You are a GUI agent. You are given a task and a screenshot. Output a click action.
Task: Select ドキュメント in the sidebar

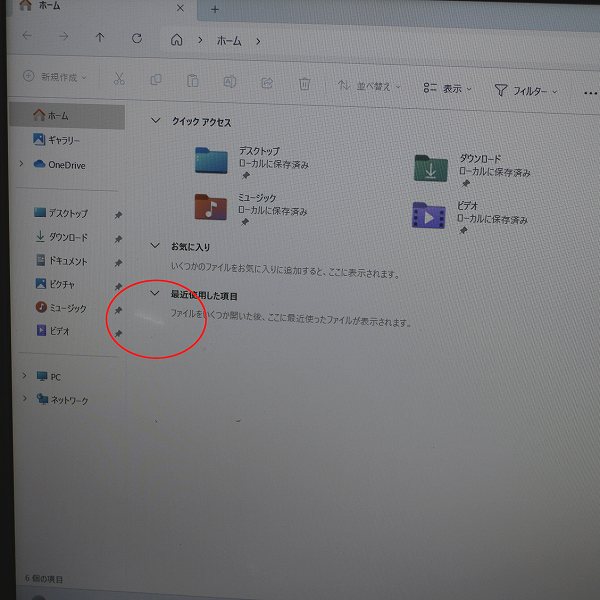pyautogui.click(x=66, y=261)
